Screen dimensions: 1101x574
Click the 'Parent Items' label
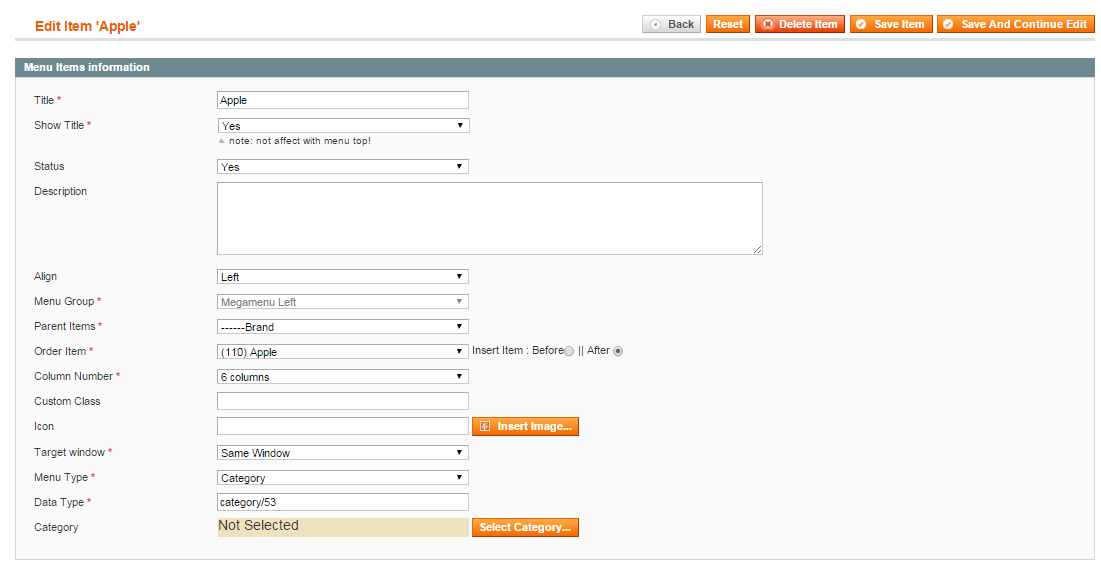(65, 327)
